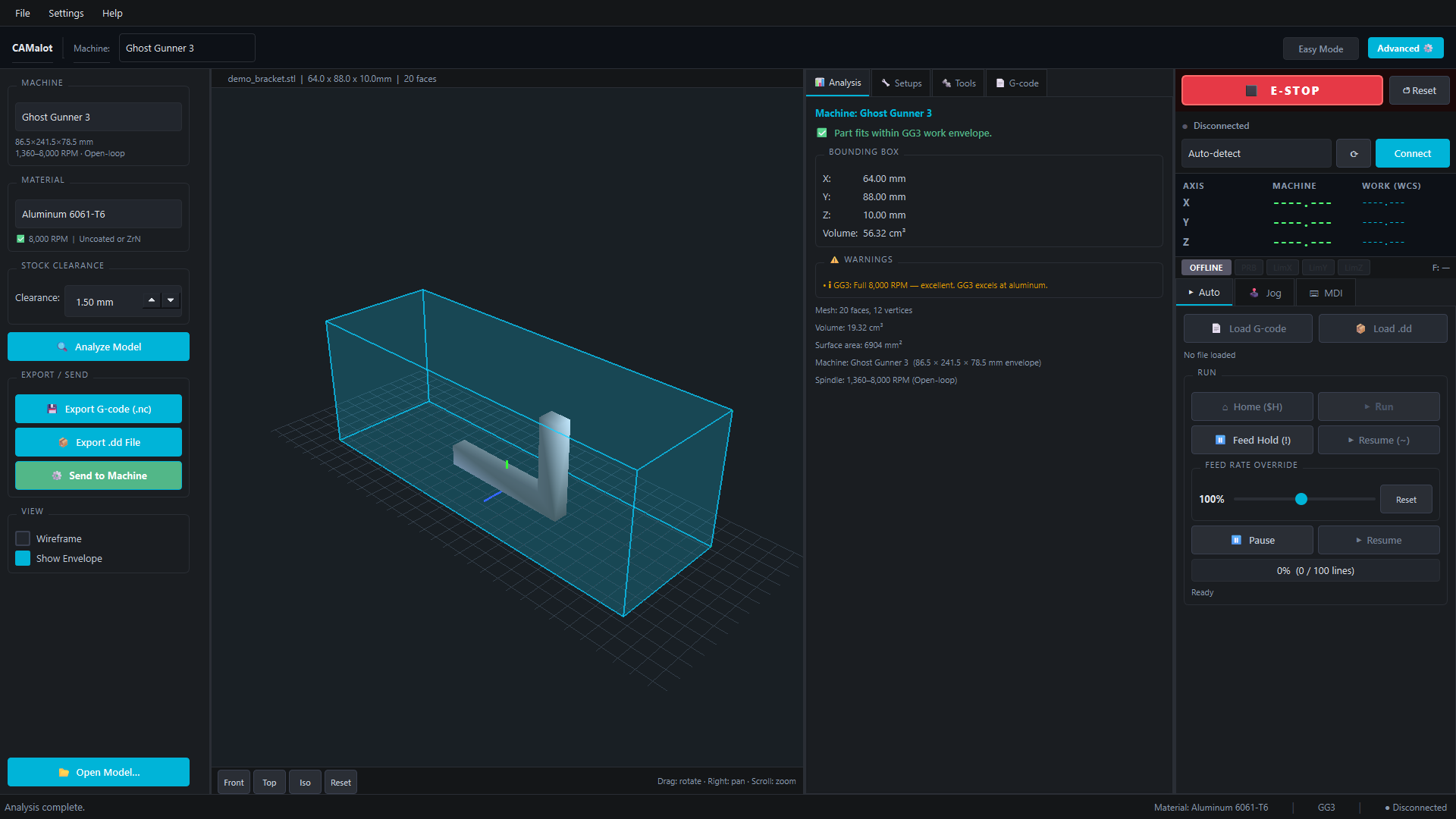Click the warning triangle icon
The height and width of the screenshot is (819, 1456).
834,259
